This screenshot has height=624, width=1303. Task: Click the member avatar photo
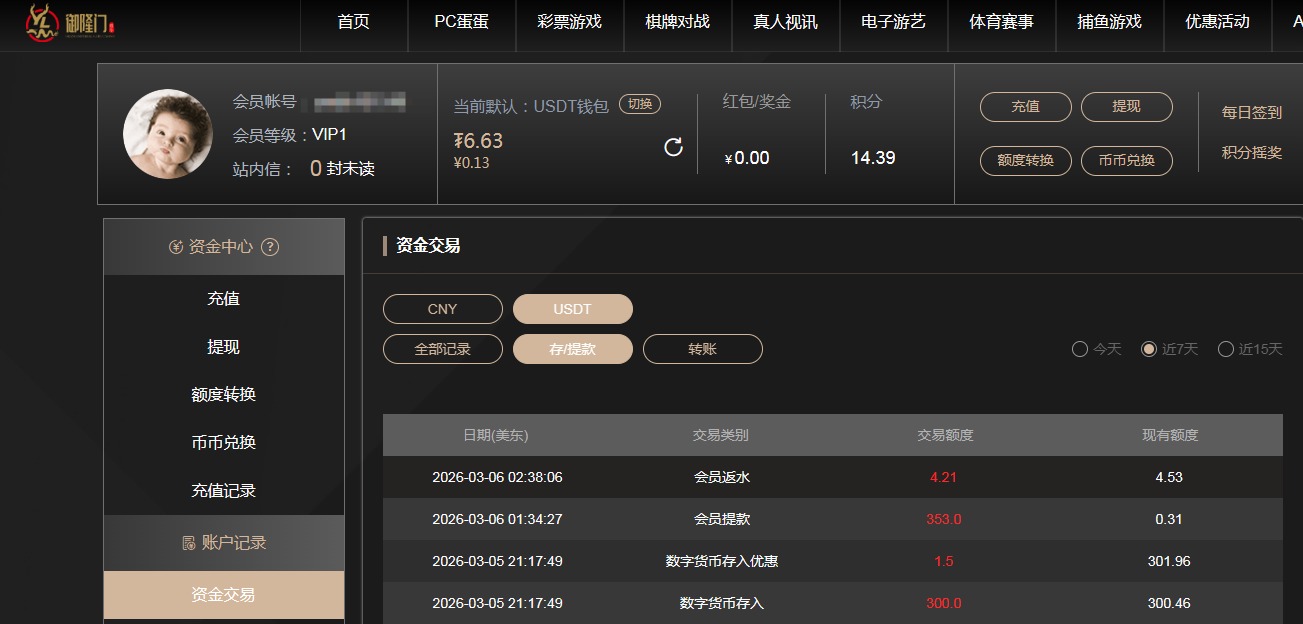coord(167,133)
